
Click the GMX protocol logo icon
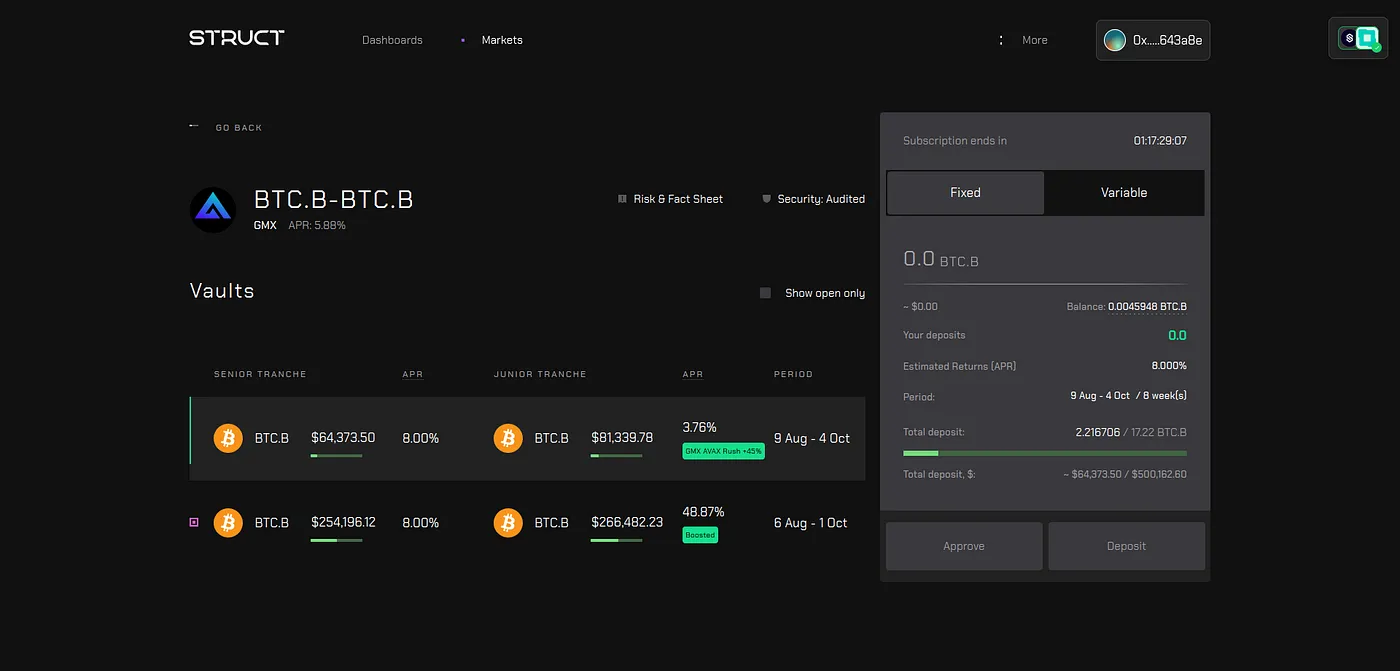click(213, 210)
